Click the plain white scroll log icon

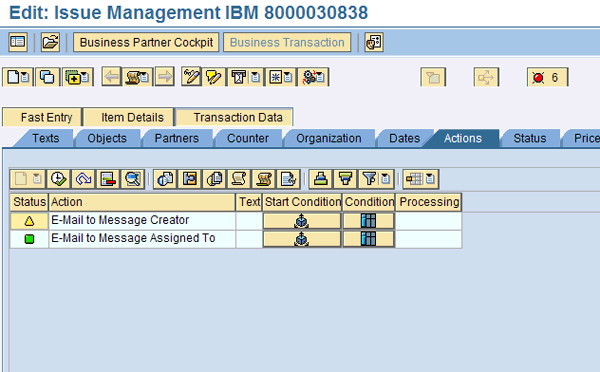tap(239, 179)
